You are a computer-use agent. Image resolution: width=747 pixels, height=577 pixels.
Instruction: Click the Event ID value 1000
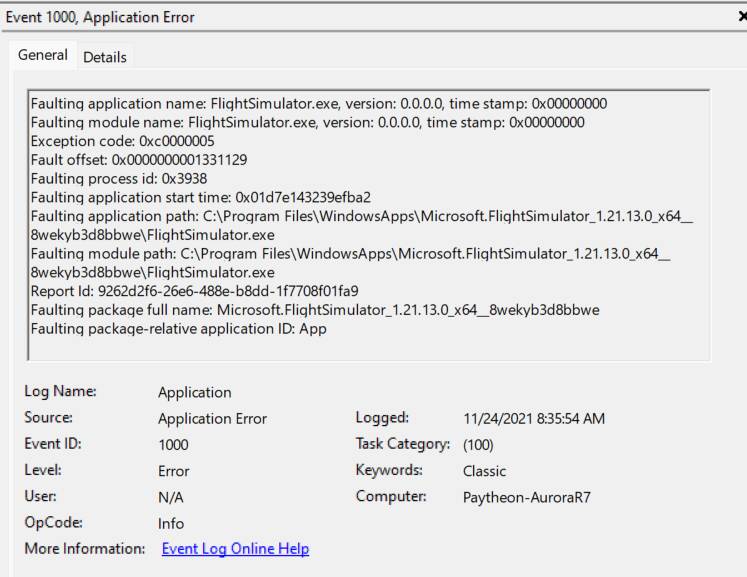point(173,445)
